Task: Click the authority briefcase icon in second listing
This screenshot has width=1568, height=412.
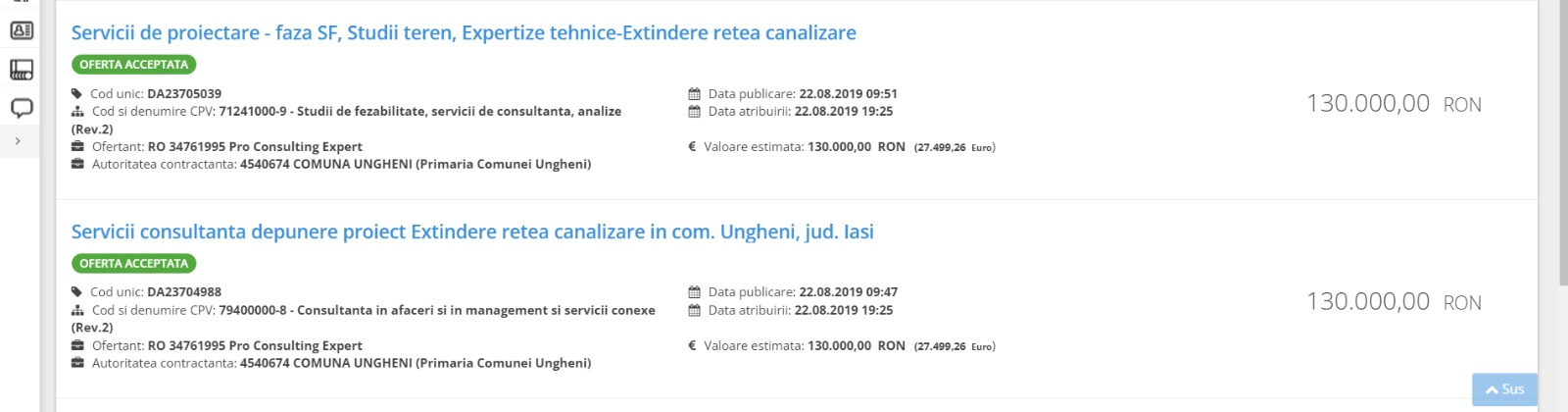Action: (x=77, y=363)
